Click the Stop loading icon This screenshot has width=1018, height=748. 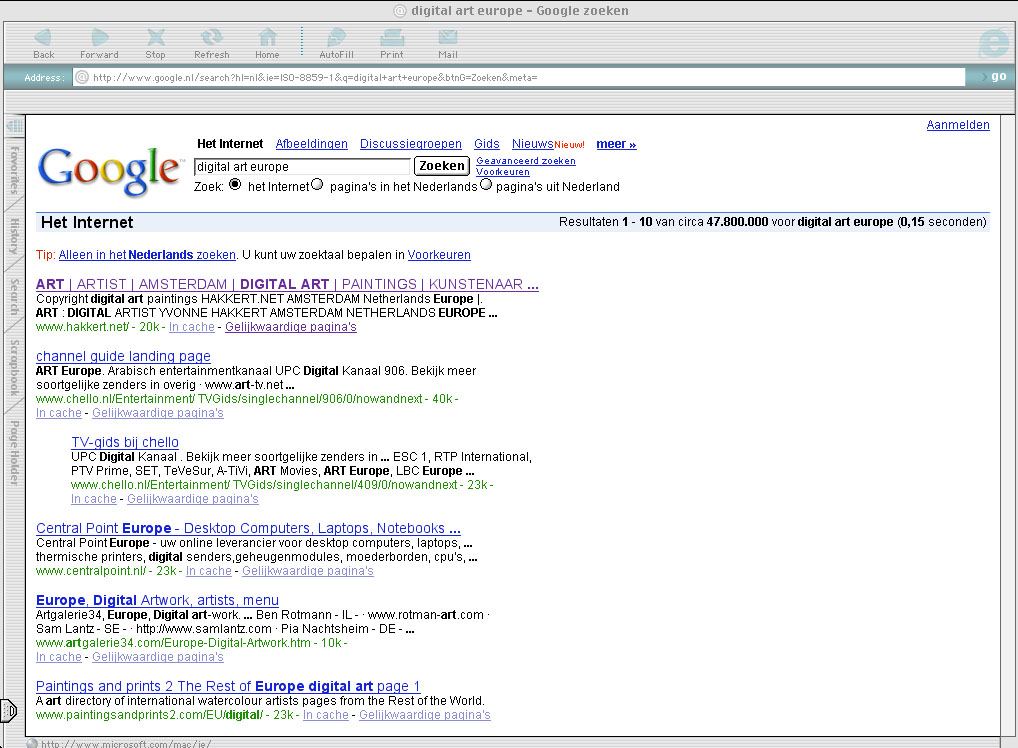coord(155,38)
